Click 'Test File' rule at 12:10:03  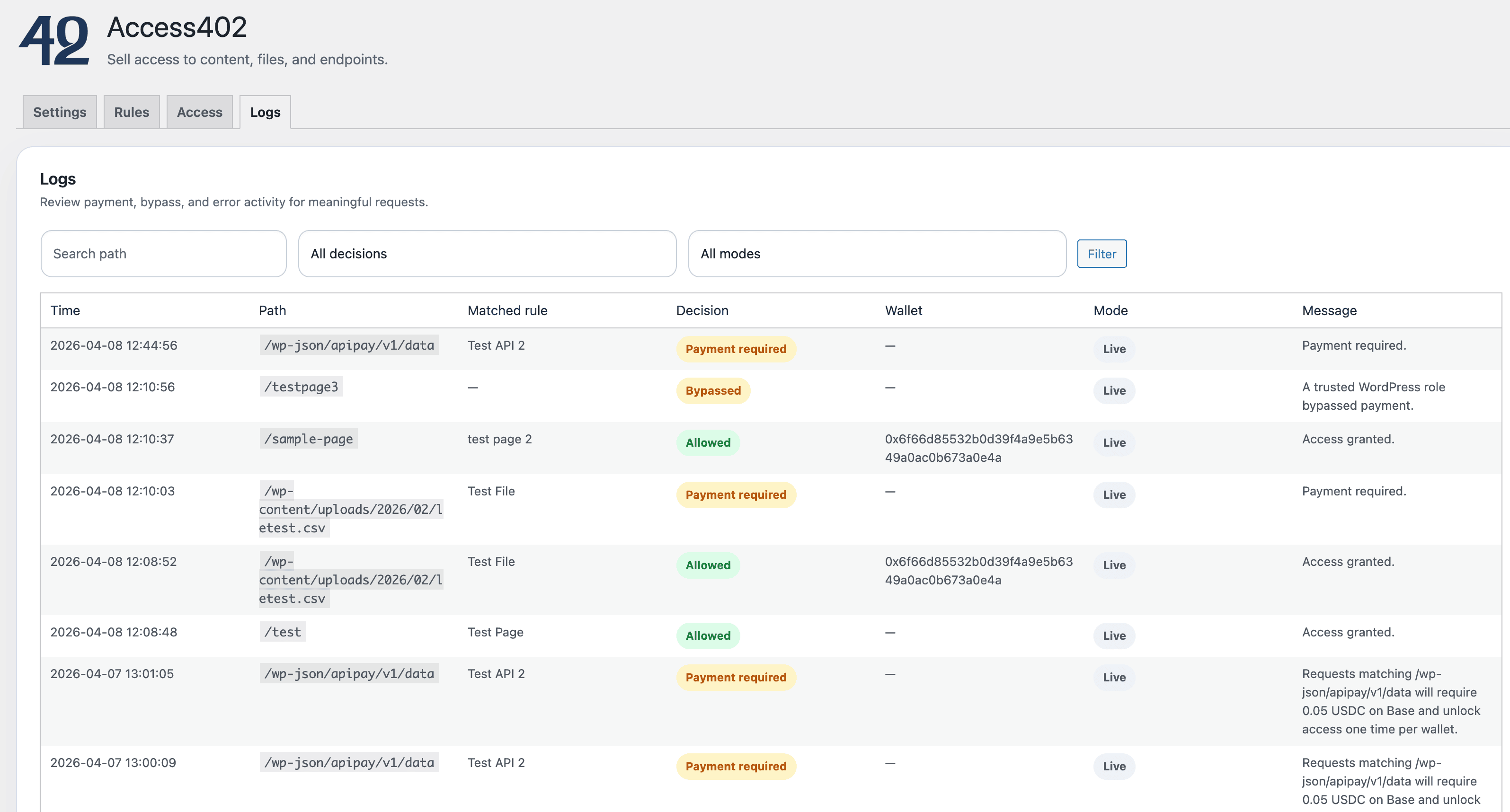[491, 491]
